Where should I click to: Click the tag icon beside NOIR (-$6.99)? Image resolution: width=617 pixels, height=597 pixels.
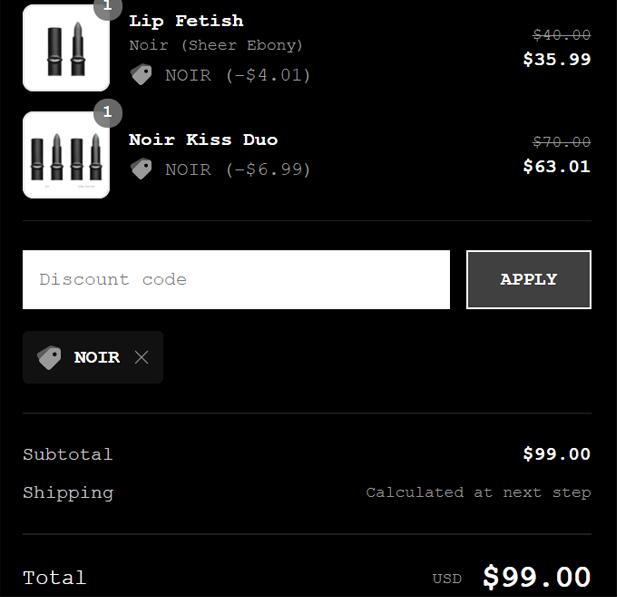click(141, 169)
